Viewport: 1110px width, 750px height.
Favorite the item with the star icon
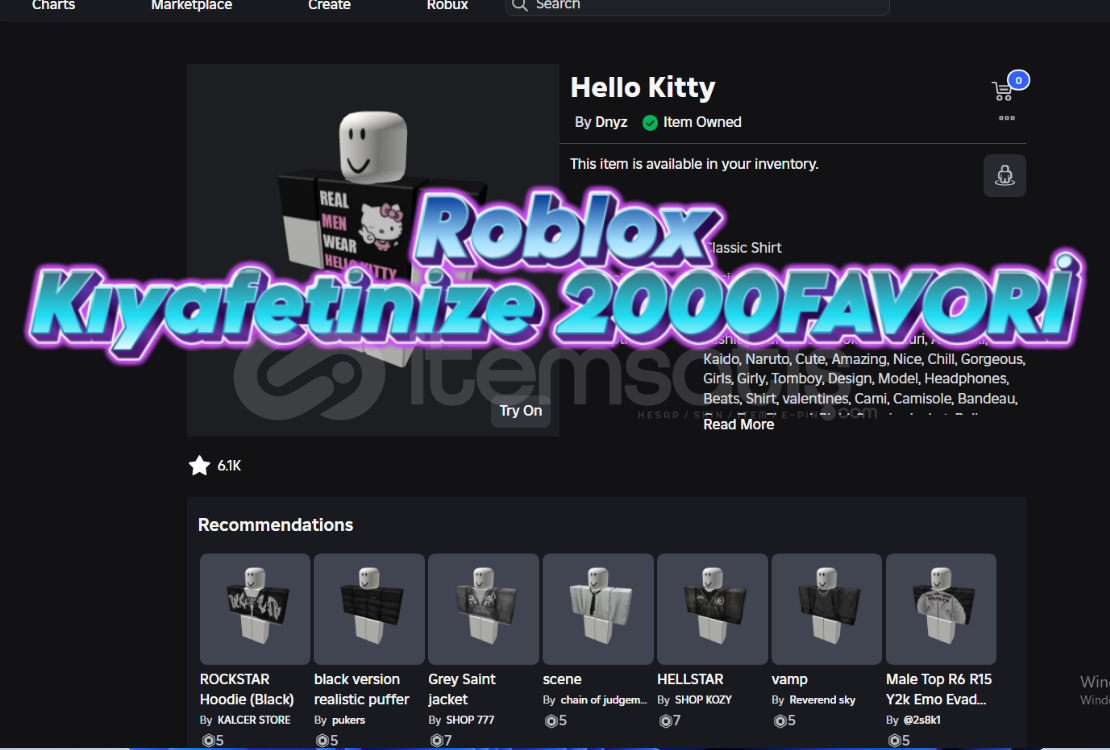coord(200,465)
